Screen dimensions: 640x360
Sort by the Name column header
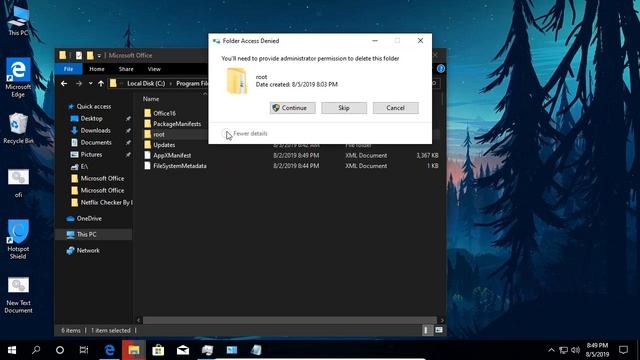[x=151, y=99]
